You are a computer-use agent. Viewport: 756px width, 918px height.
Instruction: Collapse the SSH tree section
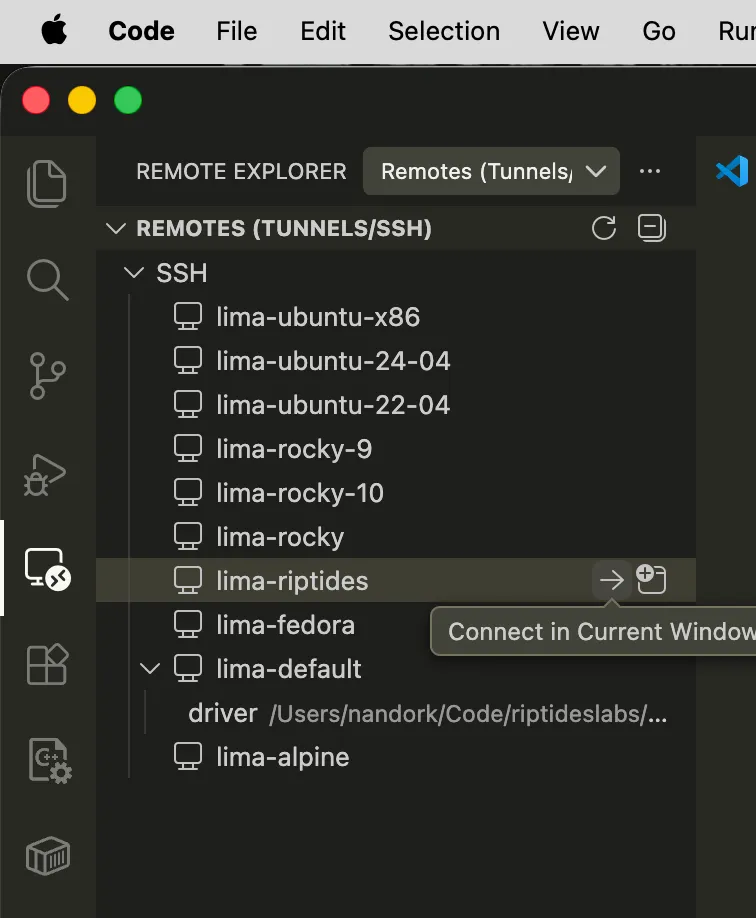point(134,272)
